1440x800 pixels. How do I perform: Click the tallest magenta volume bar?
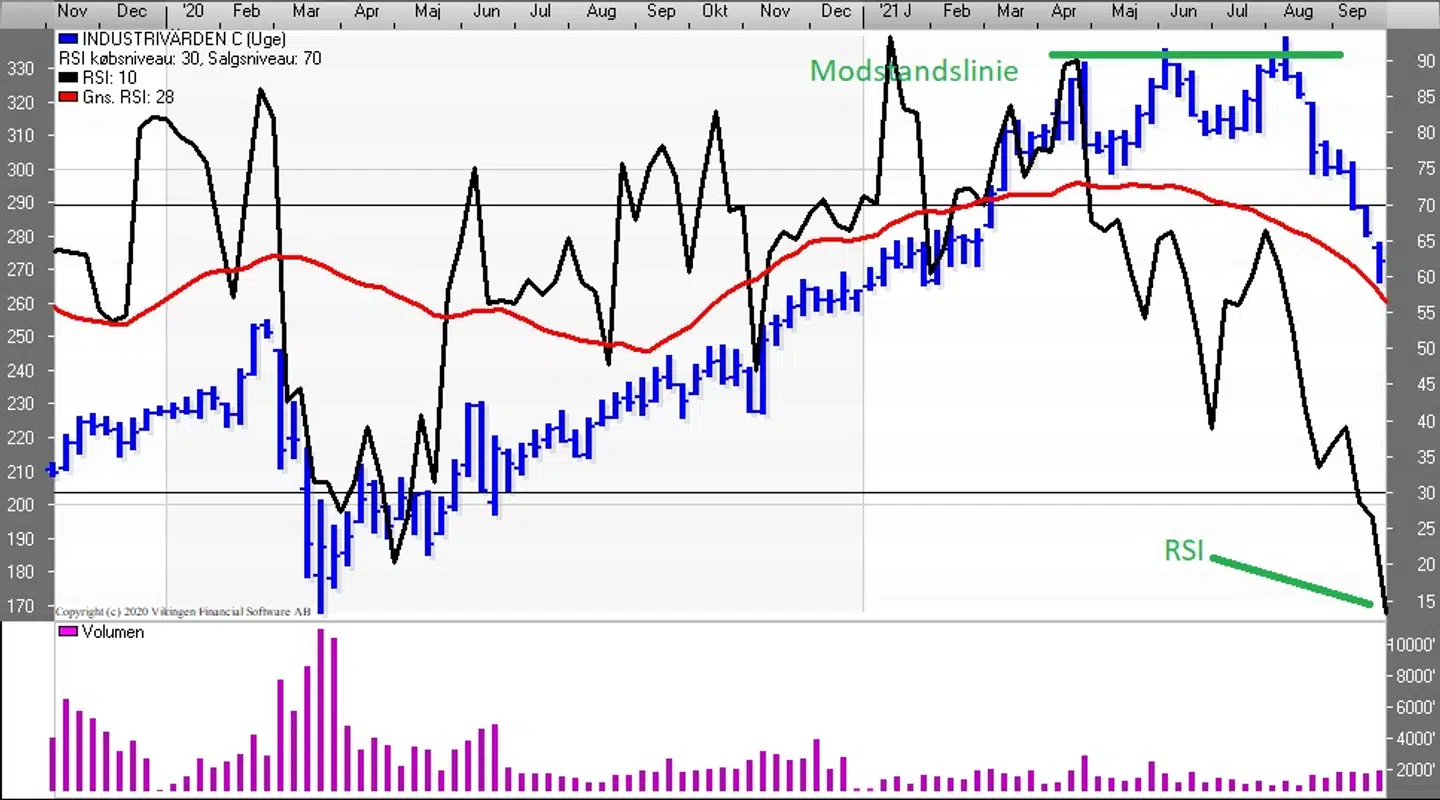click(321, 710)
